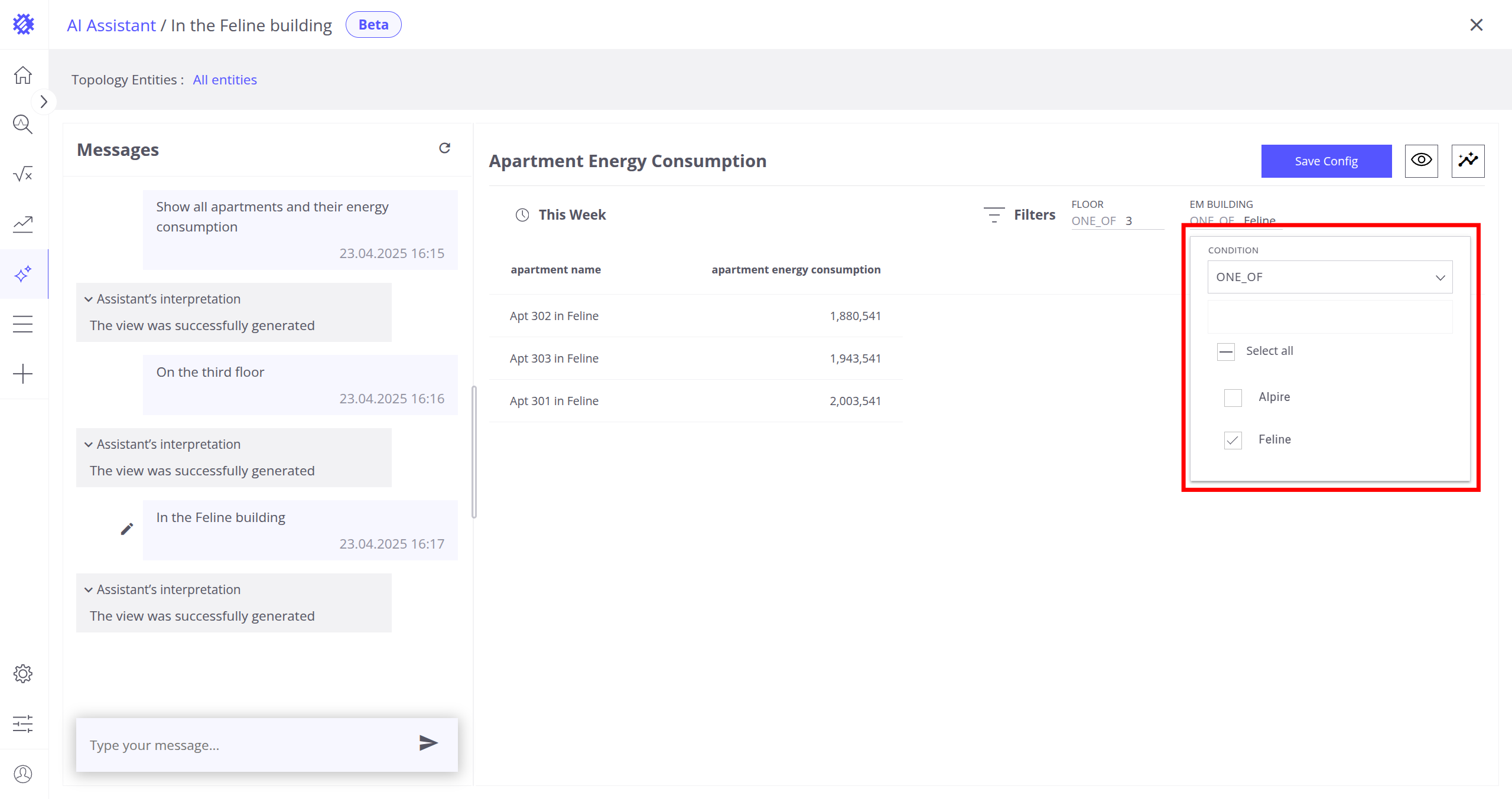The width and height of the screenshot is (1512, 799).
Task: Check the Alpire checkbox
Action: coord(1233,397)
